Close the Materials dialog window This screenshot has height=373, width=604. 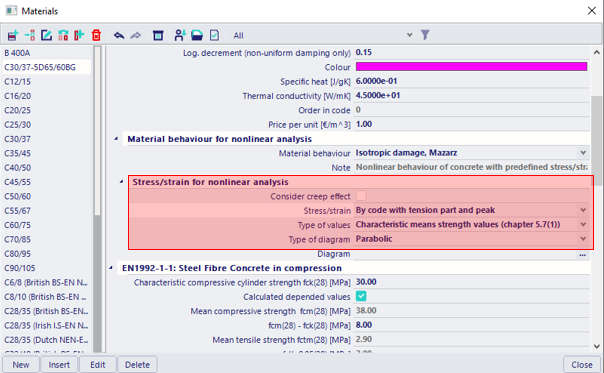pyautogui.click(x=592, y=11)
